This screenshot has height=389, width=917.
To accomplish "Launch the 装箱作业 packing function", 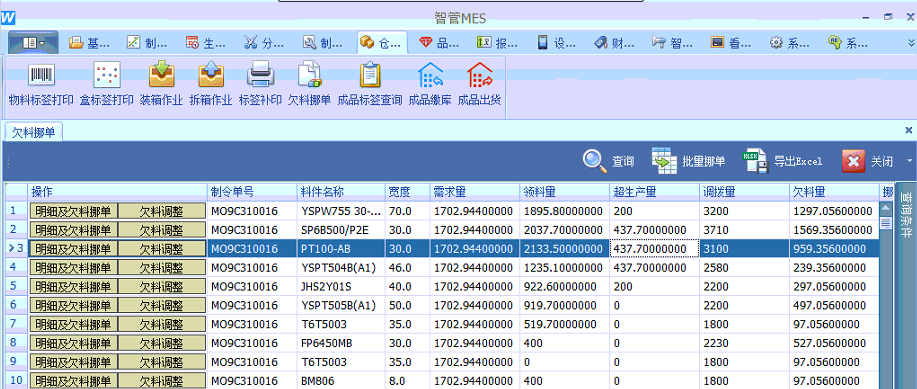I will coord(161,85).
